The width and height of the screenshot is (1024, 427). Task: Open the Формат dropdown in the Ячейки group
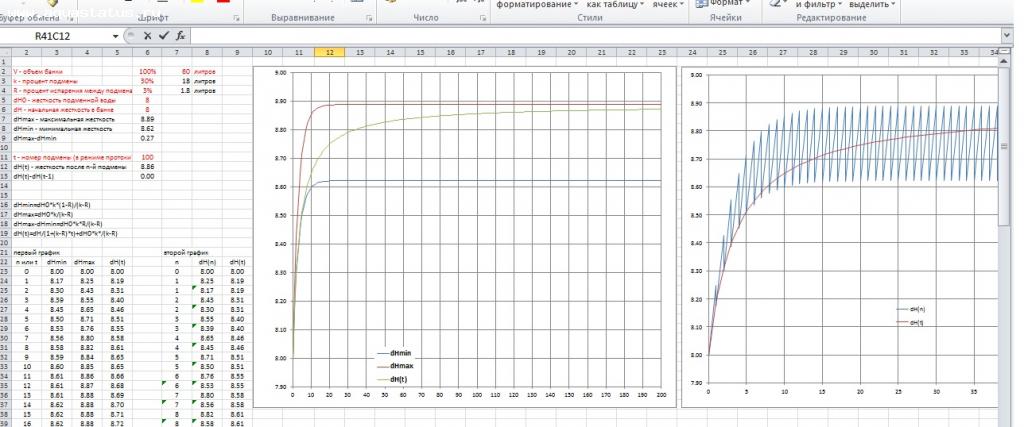[x=724, y=3]
